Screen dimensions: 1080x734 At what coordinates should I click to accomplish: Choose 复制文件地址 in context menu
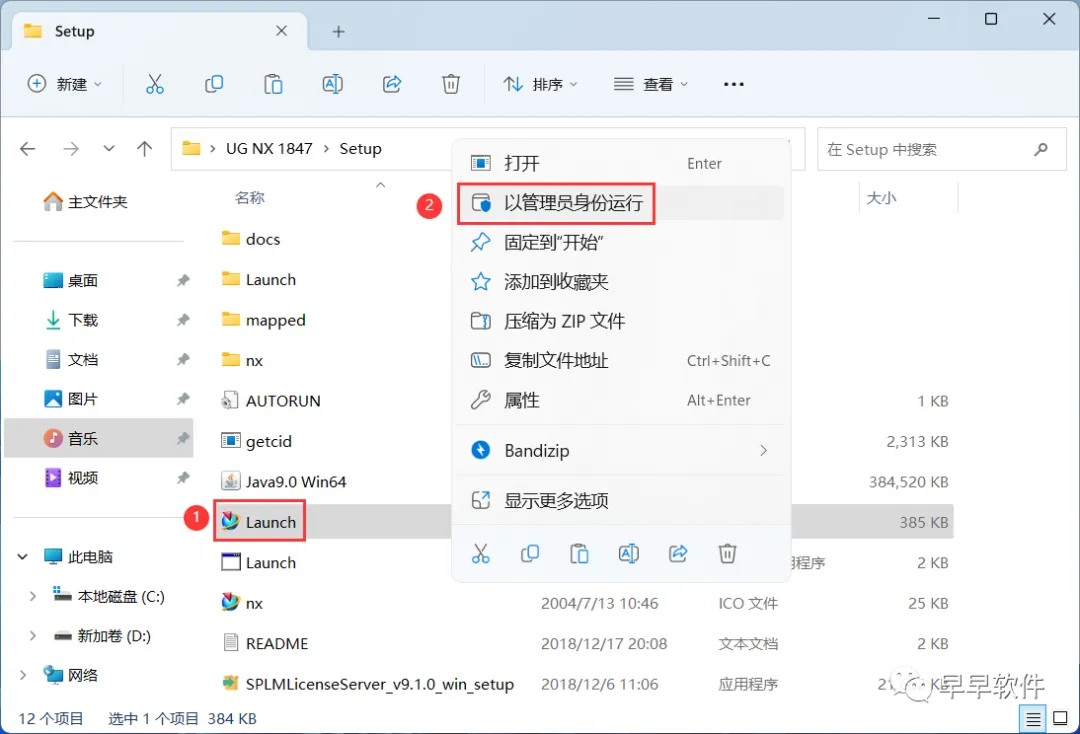click(x=621, y=360)
